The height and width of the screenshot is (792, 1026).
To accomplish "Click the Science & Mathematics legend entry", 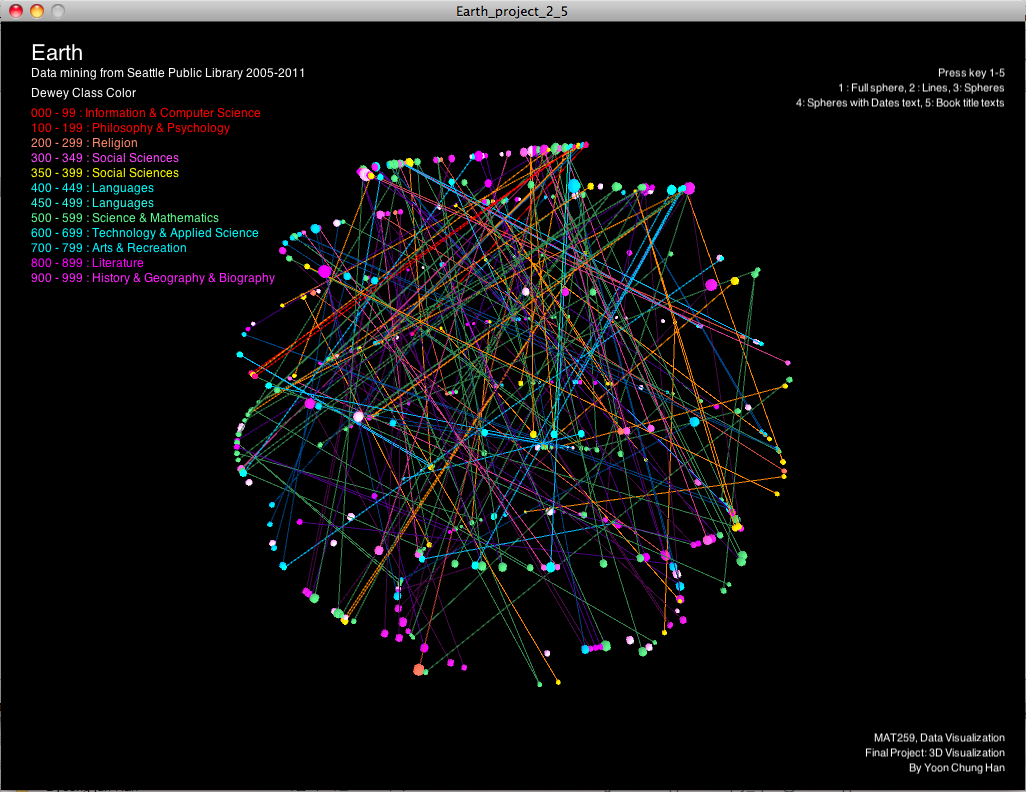I will [x=125, y=218].
